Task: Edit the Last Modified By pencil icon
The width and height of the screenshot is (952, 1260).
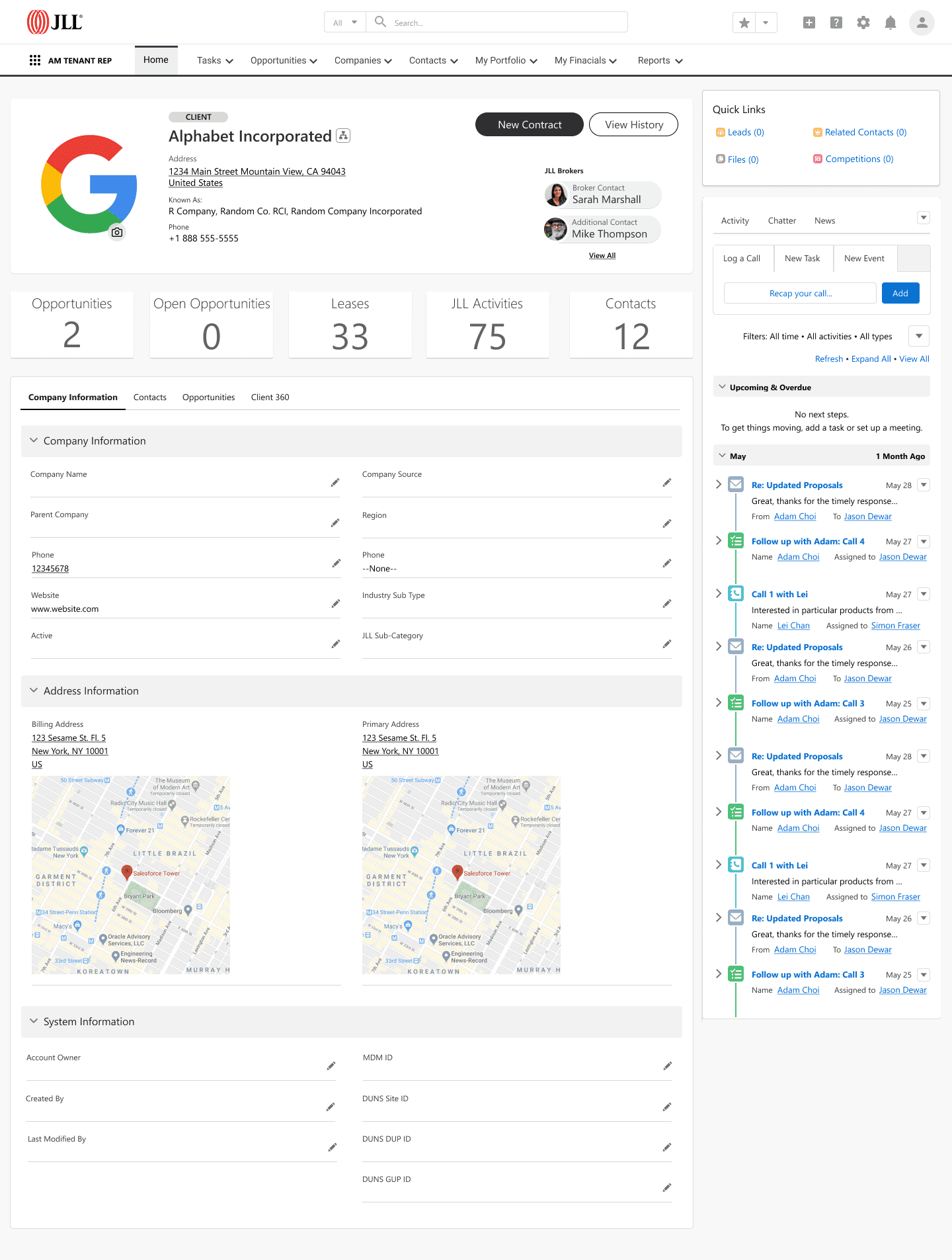Action: 333,1148
